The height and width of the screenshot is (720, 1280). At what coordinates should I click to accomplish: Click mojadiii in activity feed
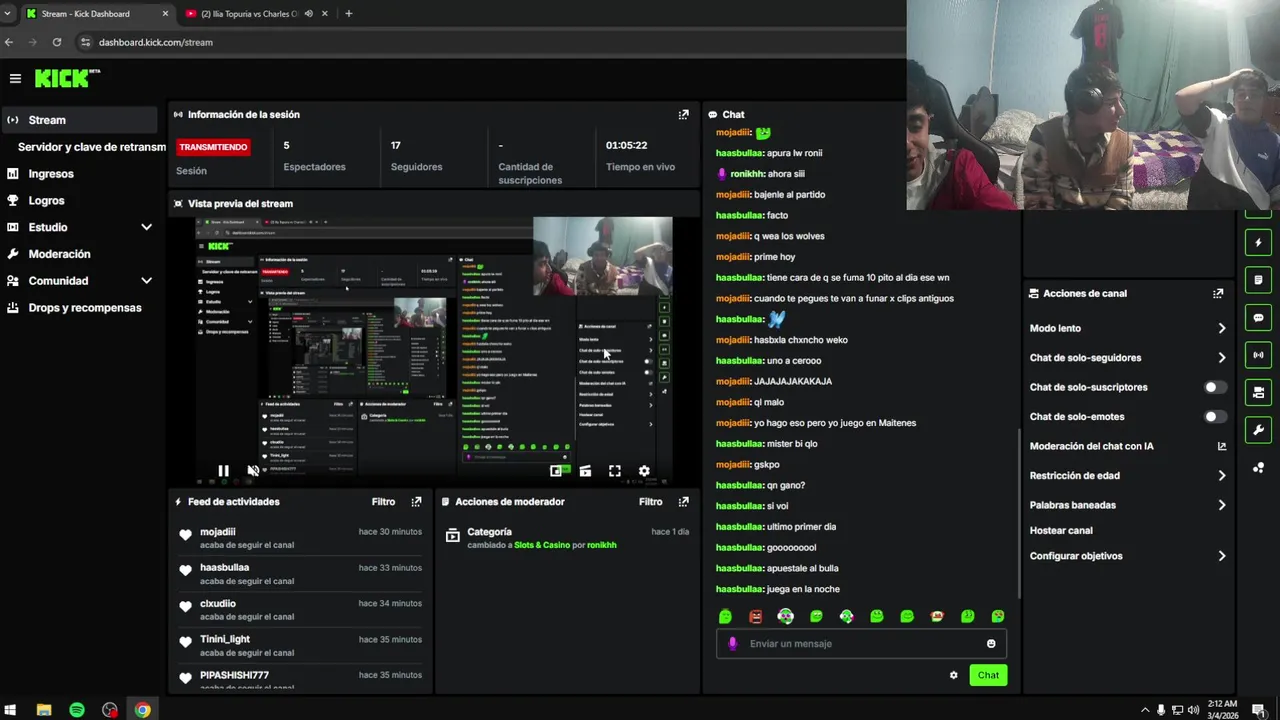coord(218,532)
